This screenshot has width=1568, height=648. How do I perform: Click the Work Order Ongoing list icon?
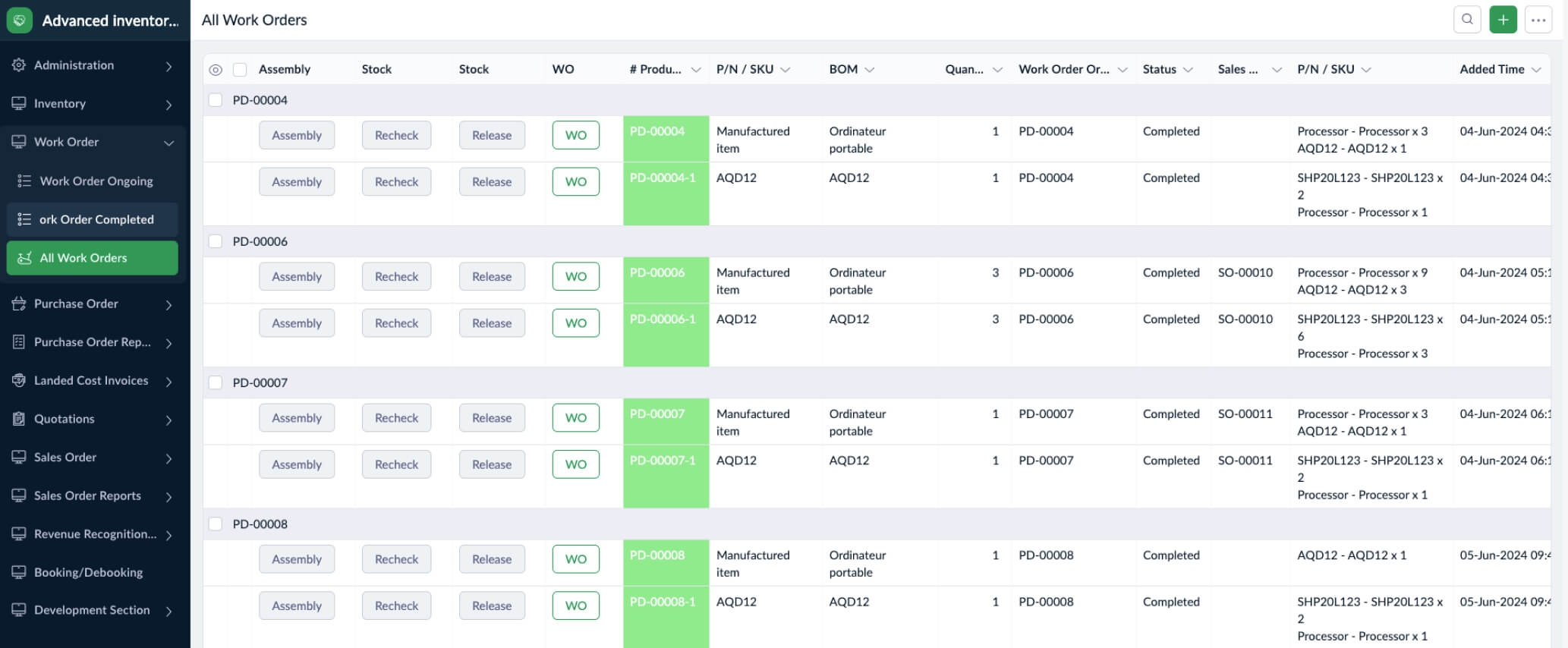pos(24,181)
